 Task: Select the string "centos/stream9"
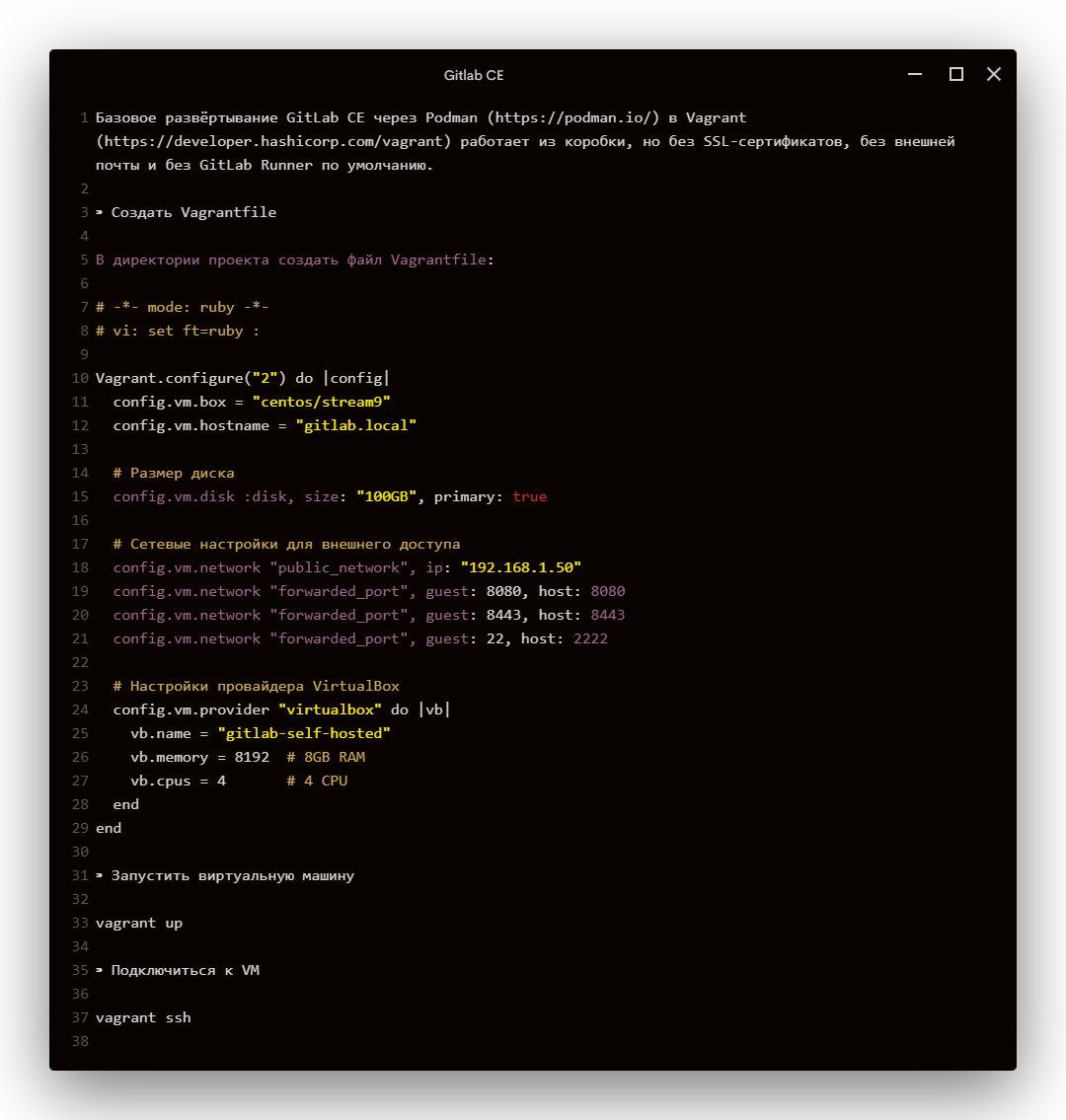click(321, 402)
